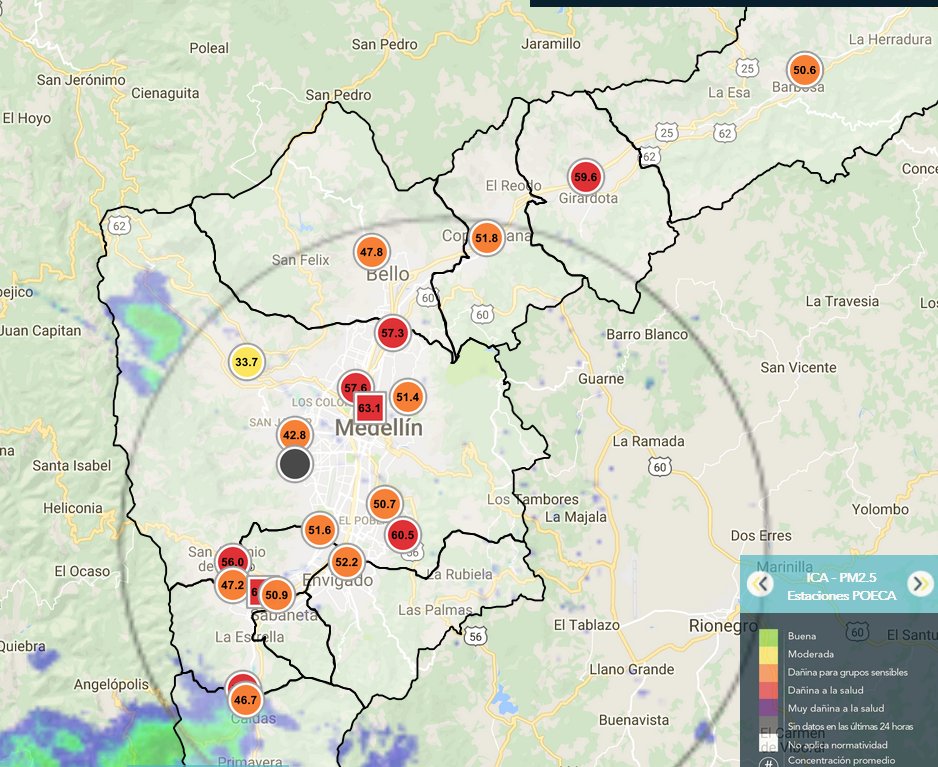Open the orange 50.7 station marker
The height and width of the screenshot is (767, 938).
385,504
